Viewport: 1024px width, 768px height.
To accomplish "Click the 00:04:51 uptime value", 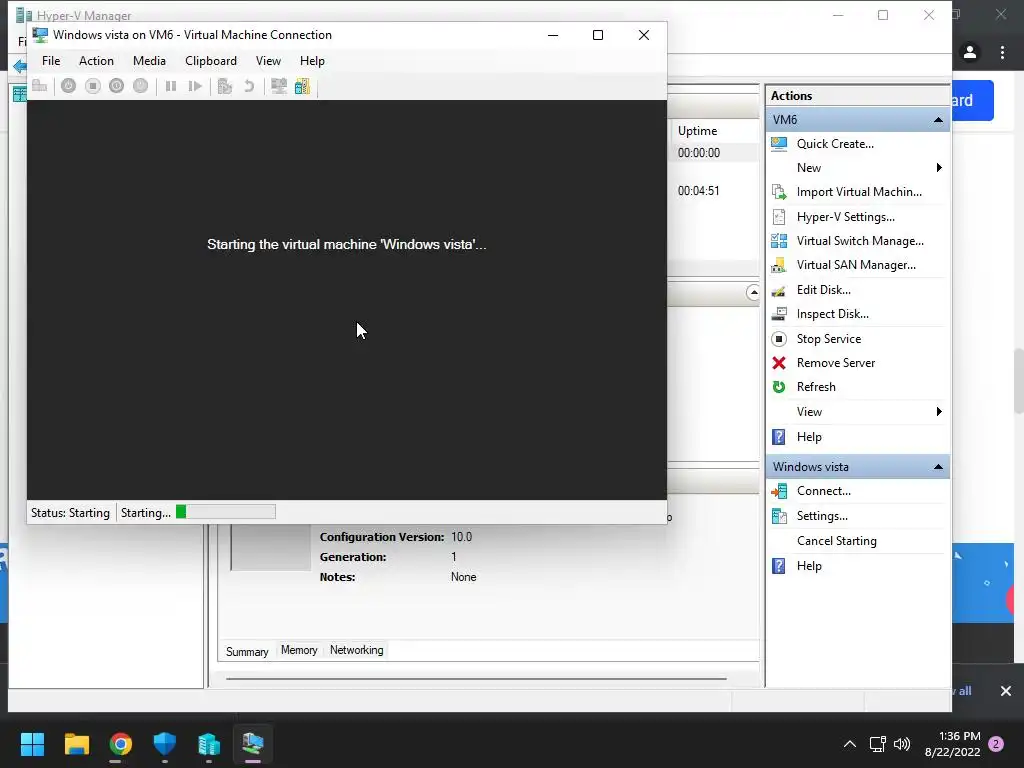I will [698, 191].
